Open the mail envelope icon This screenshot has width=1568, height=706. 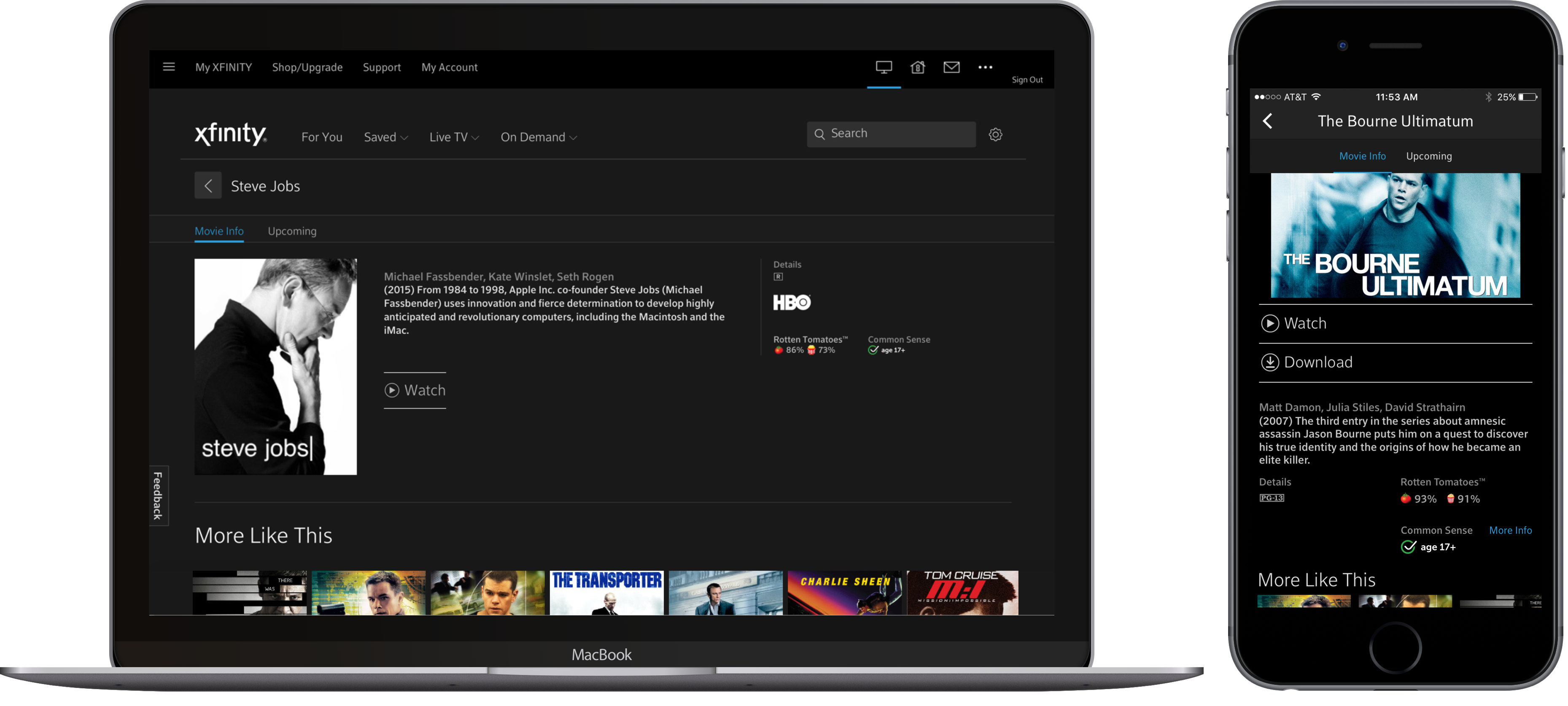pos(951,67)
